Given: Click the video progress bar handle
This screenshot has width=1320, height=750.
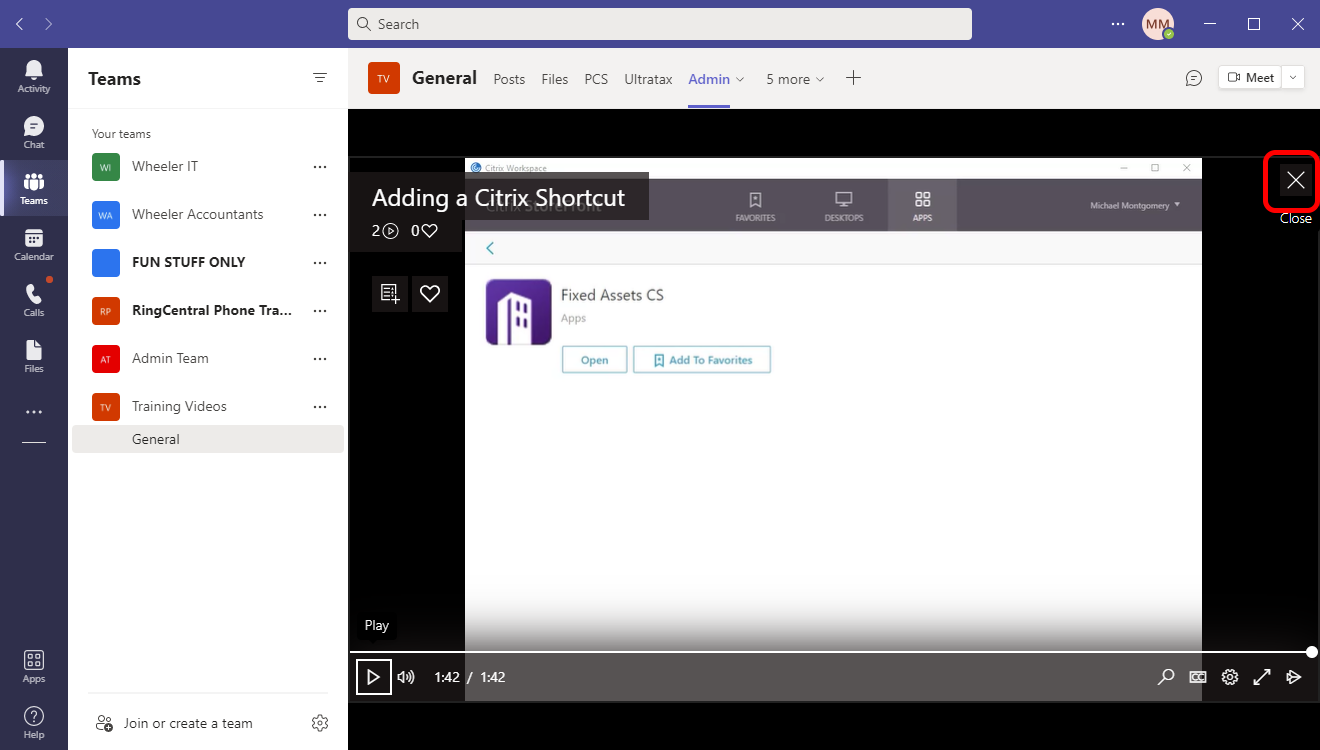Looking at the screenshot, I should (1312, 652).
